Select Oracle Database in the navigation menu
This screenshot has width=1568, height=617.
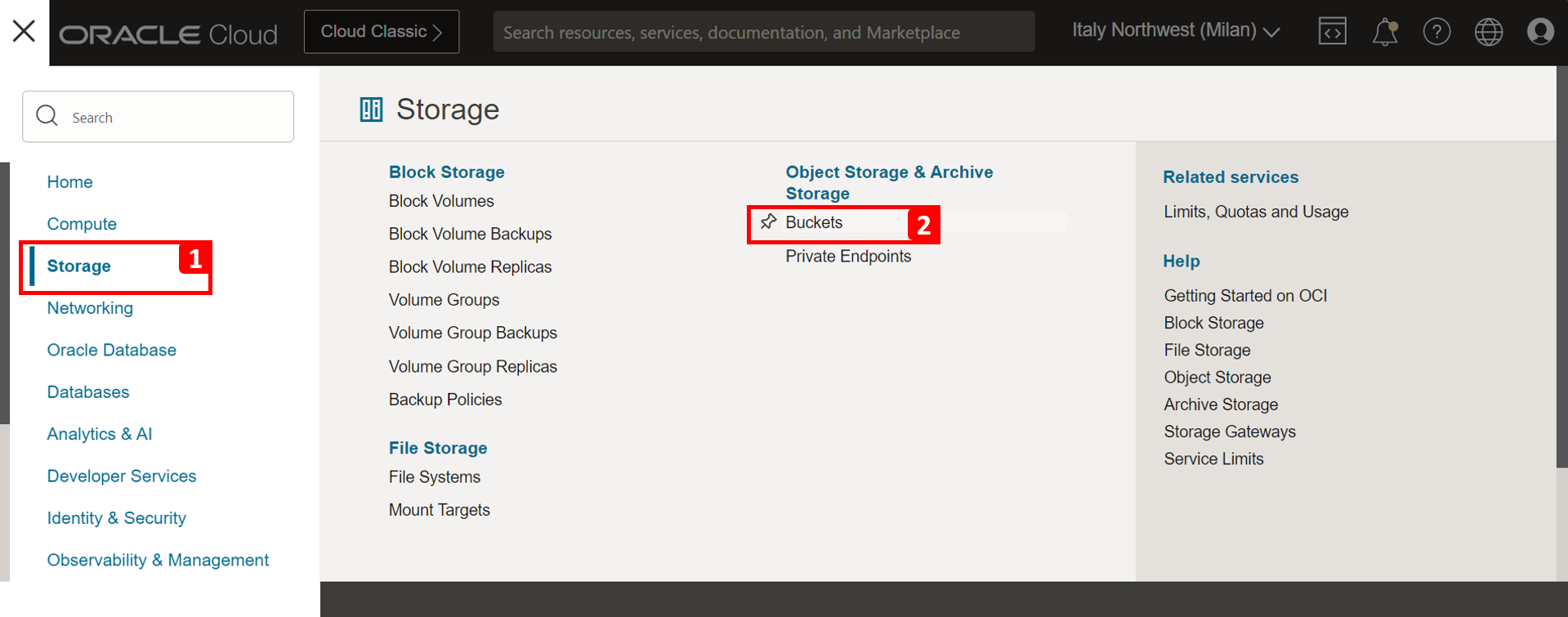tap(112, 350)
